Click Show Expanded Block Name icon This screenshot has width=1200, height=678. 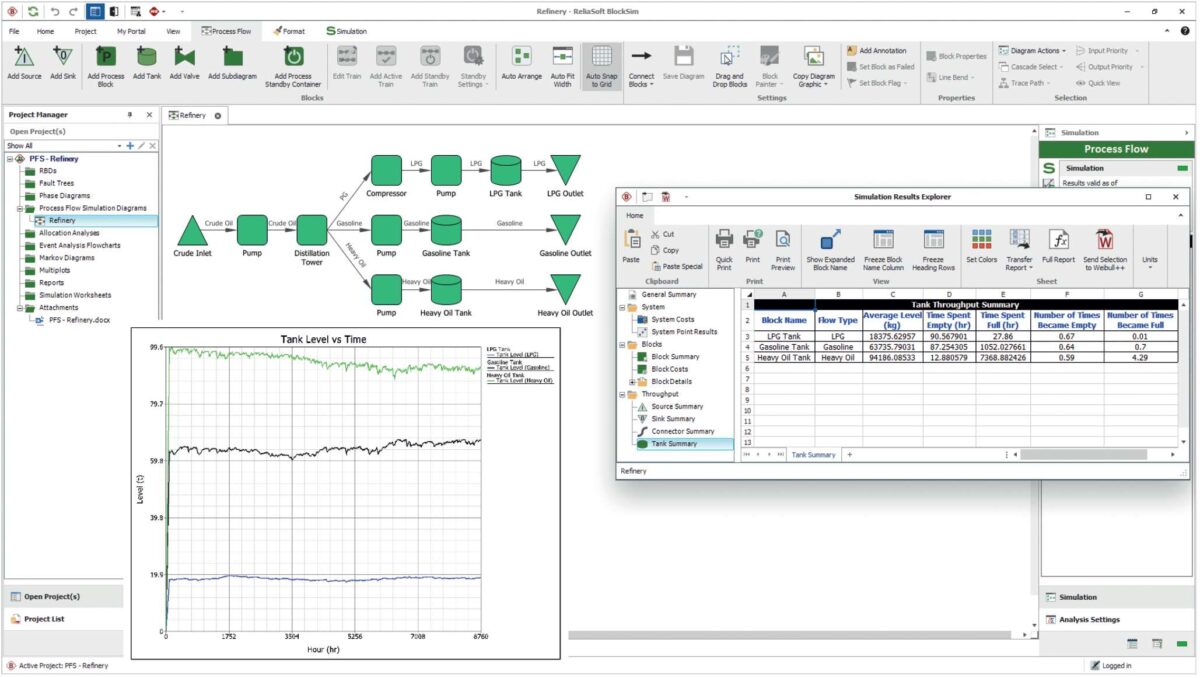click(x=830, y=239)
